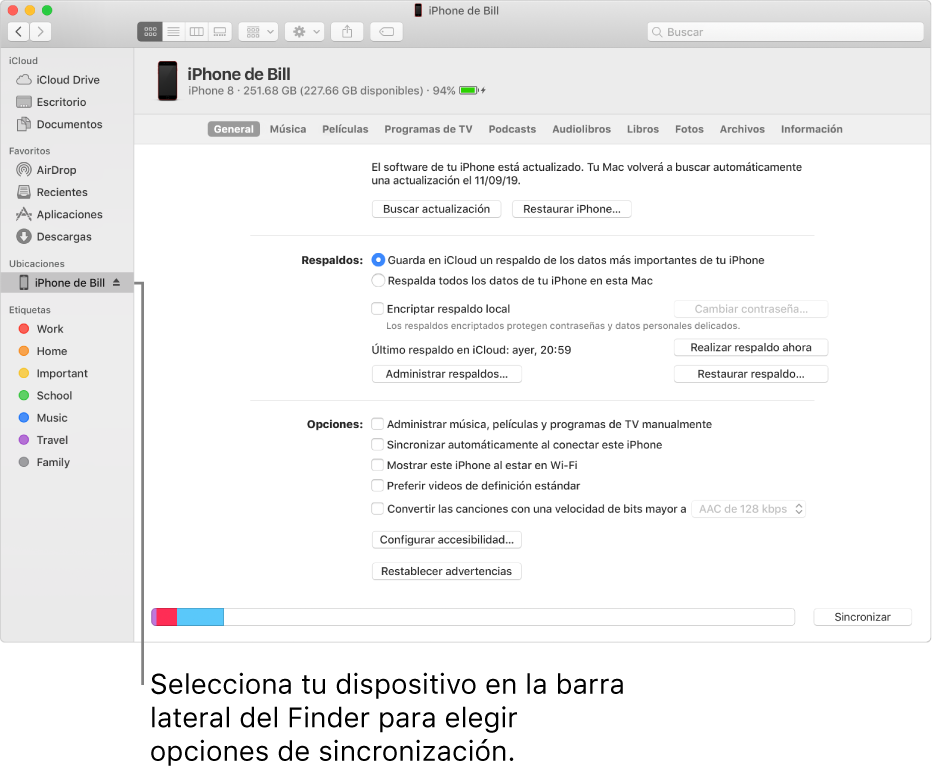The height and width of the screenshot is (777, 934).
Task: Open iCloud Drive in sidebar
Action: tap(58, 80)
